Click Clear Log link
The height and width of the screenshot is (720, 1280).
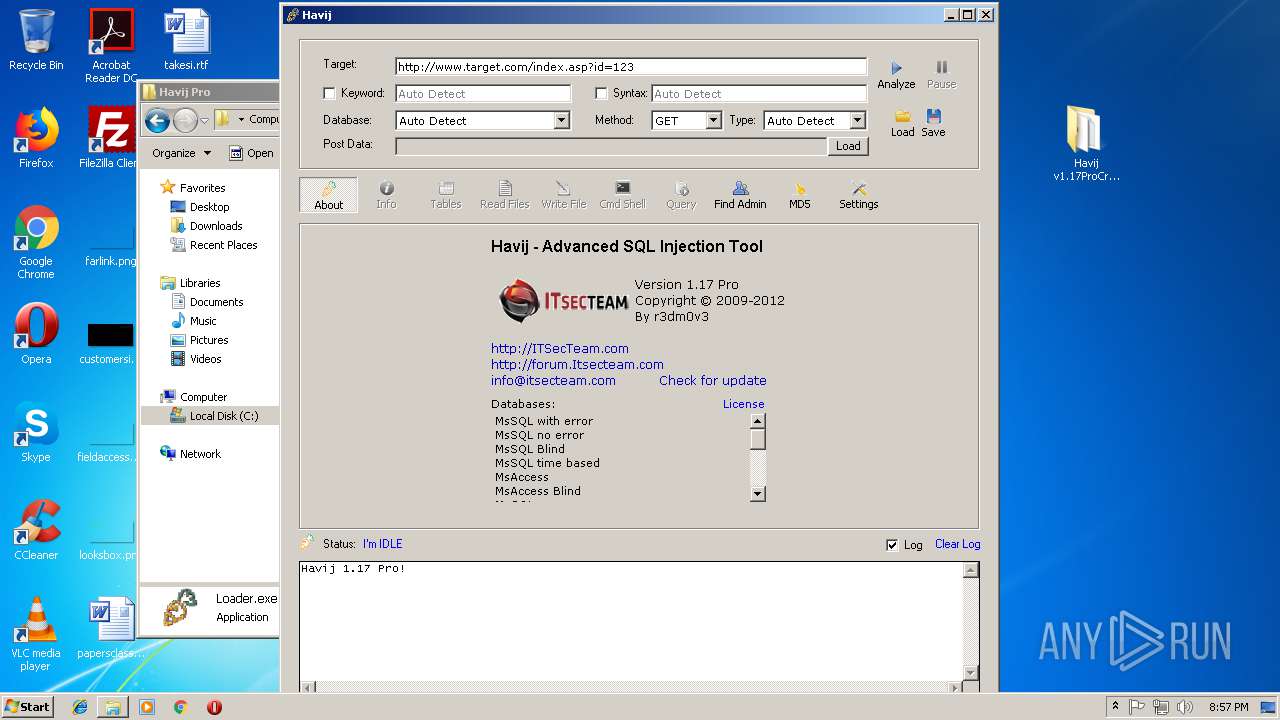pyautogui.click(x=957, y=544)
